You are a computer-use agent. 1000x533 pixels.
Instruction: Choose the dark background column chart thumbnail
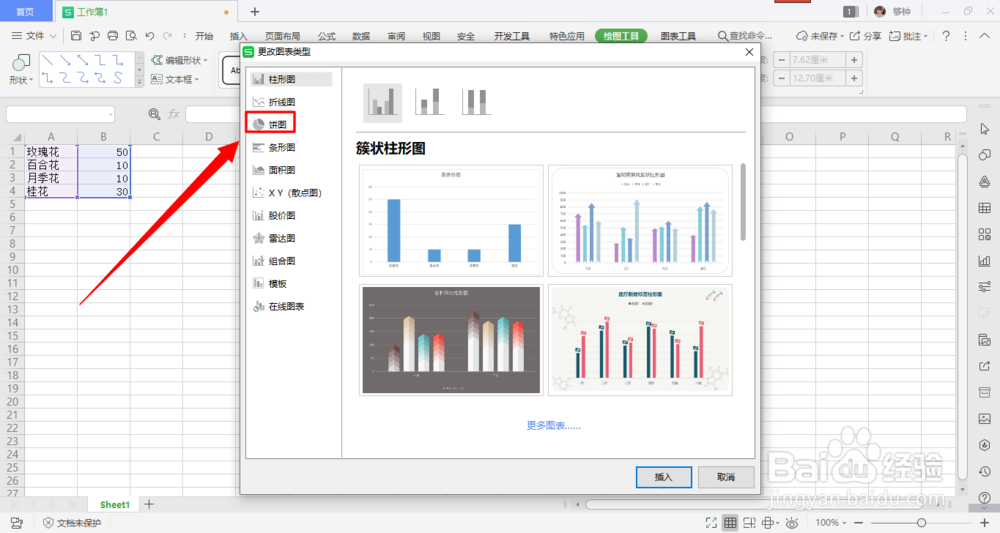click(452, 340)
